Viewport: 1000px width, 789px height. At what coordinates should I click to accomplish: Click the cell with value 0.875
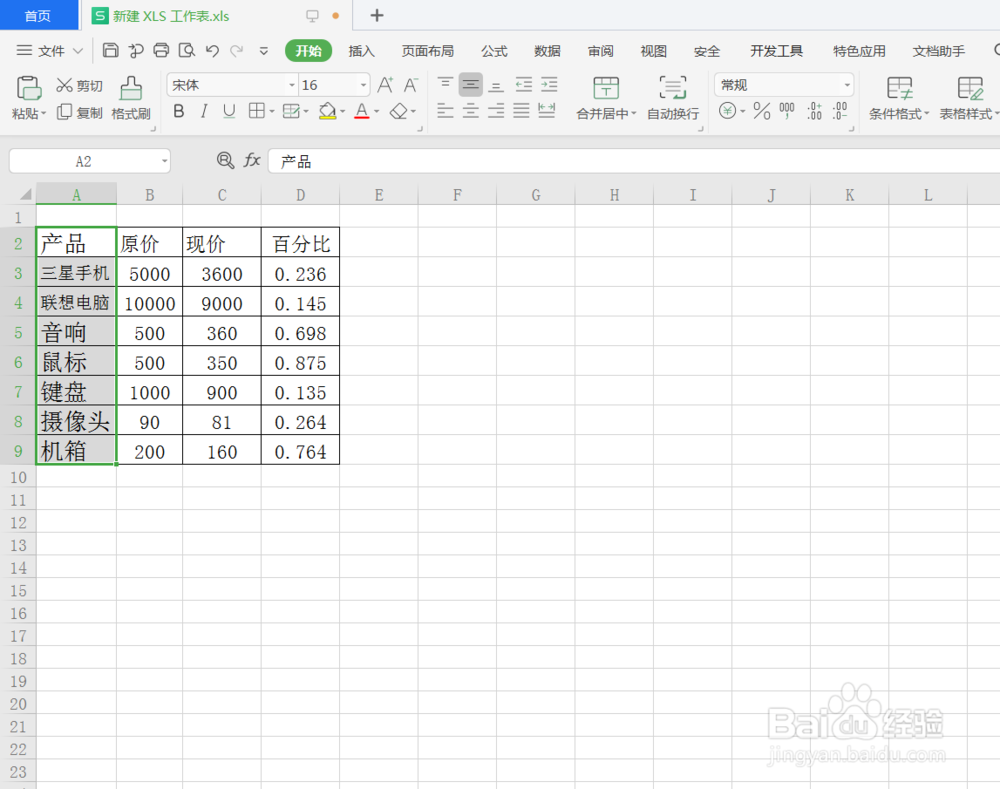(x=300, y=362)
